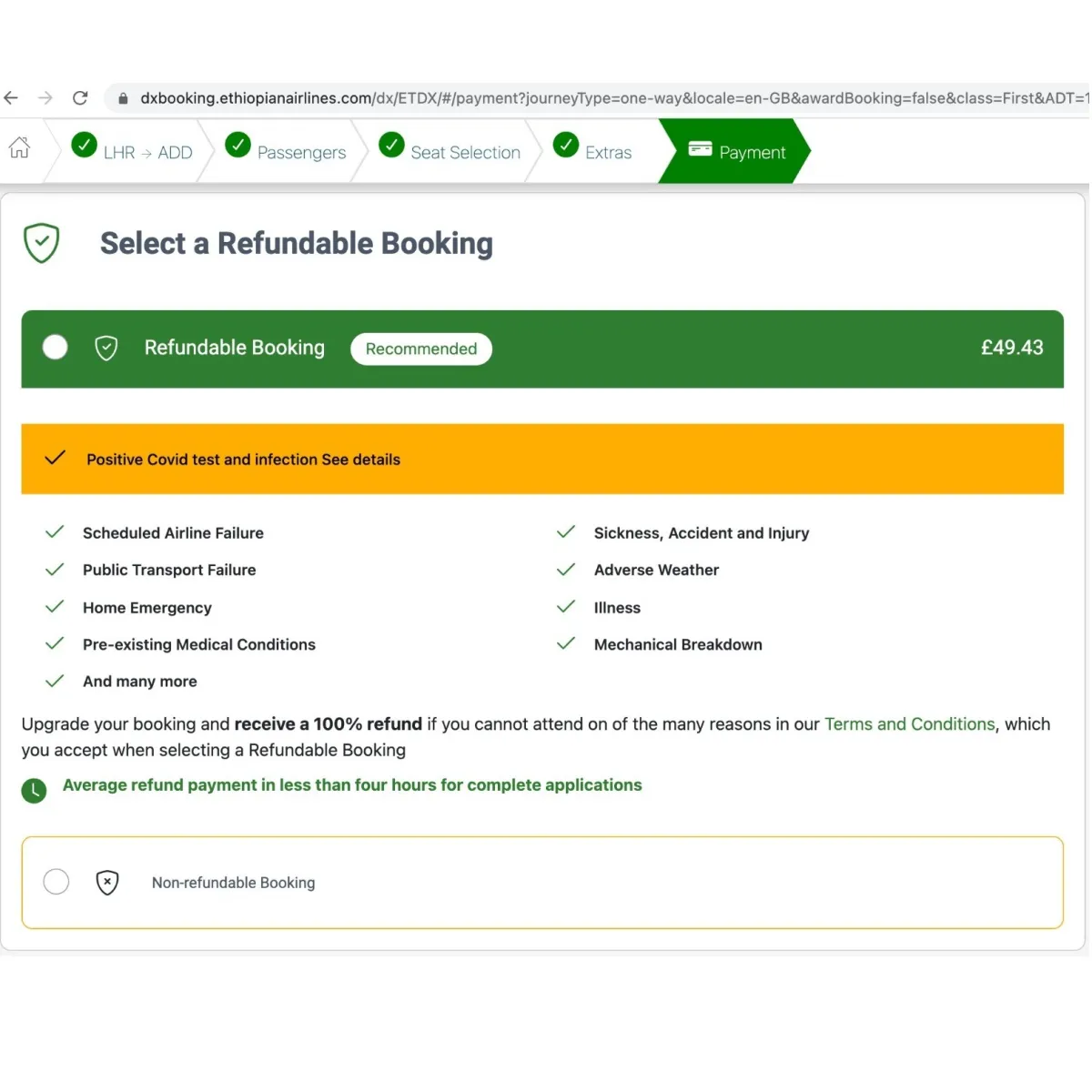Click the checkmark on the Covid test banner
This screenshot has width=1092, height=1092.
[x=55, y=458]
